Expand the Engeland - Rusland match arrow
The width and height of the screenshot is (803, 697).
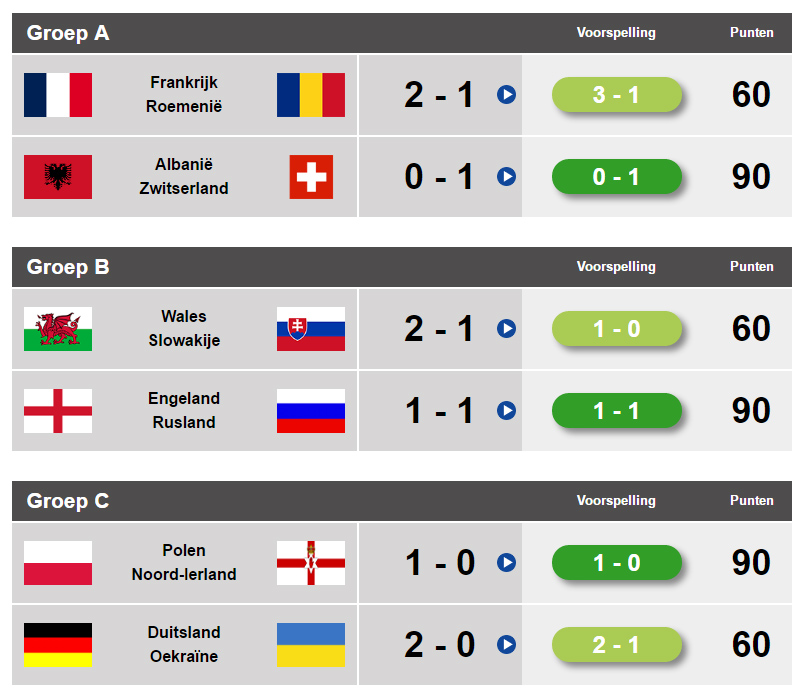[506, 411]
